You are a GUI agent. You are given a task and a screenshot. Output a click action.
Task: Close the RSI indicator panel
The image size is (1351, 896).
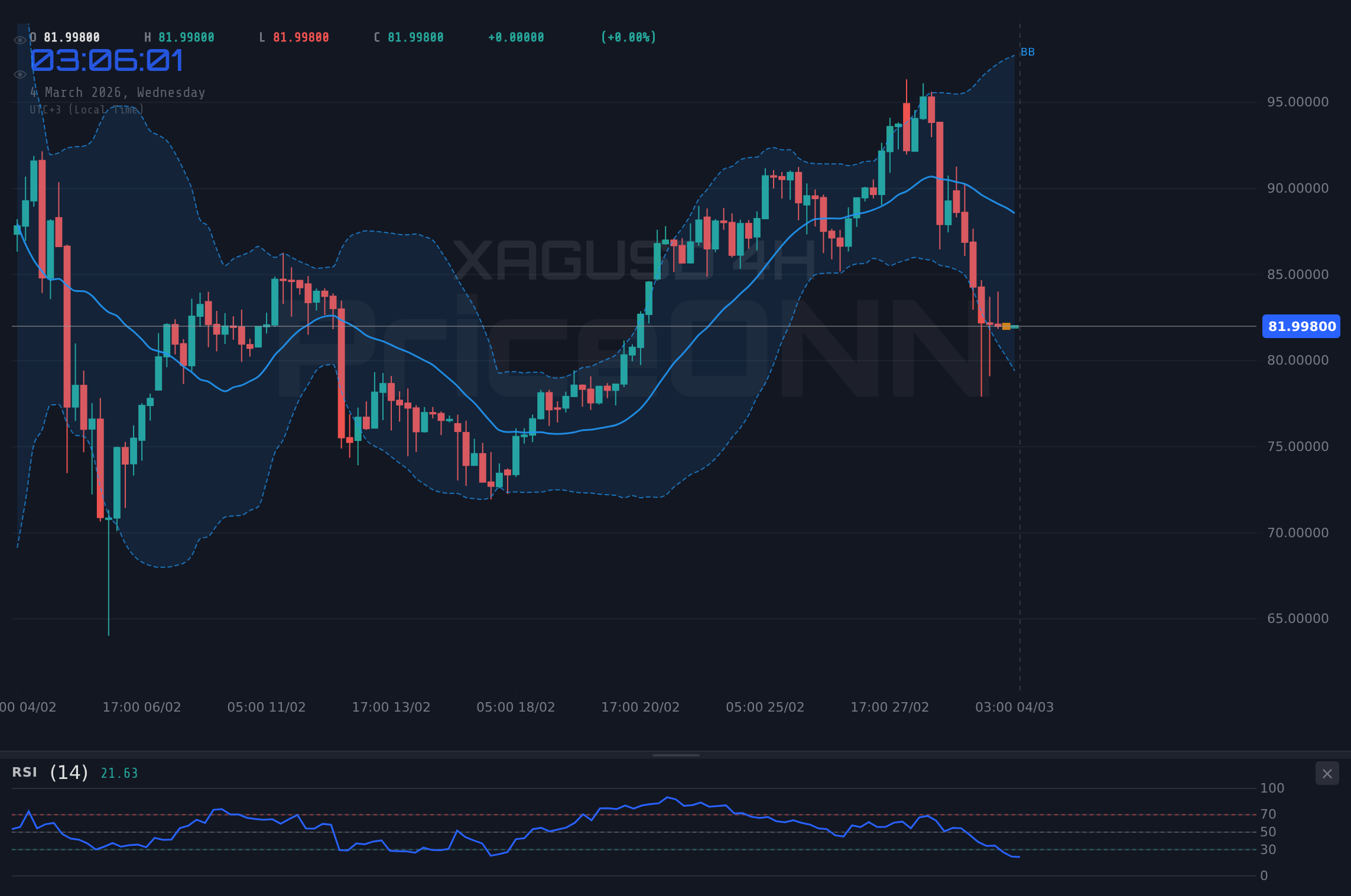(x=1327, y=773)
